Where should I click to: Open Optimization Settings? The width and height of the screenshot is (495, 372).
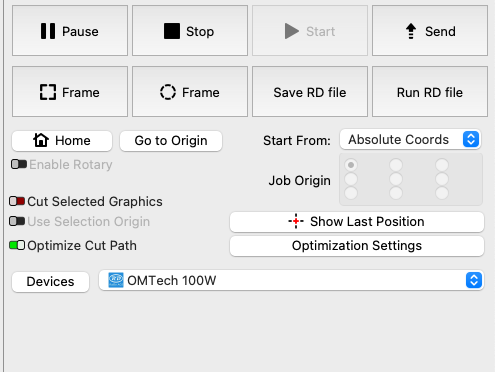coord(357,246)
